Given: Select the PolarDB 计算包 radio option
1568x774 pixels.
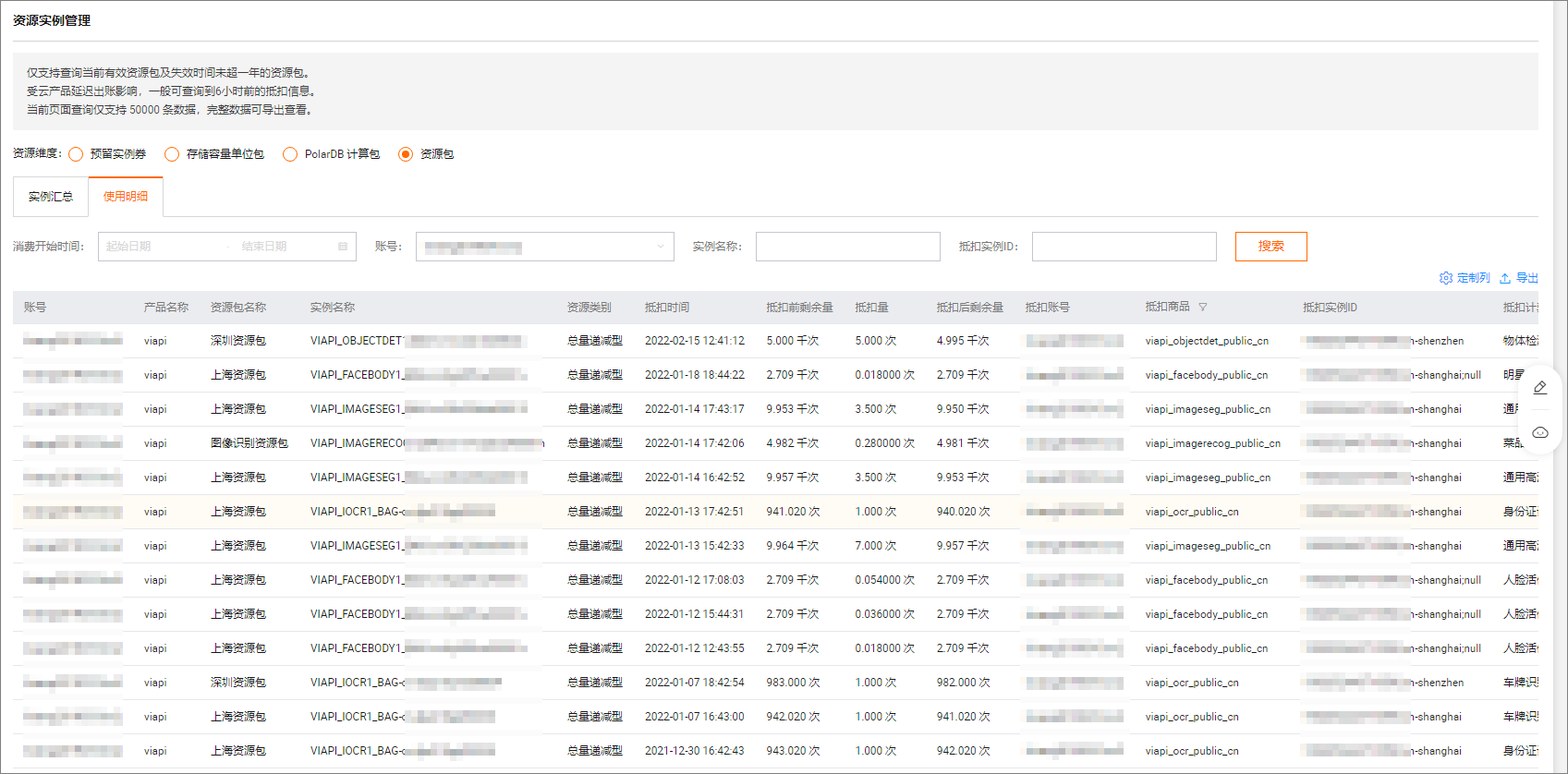Looking at the screenshot, I should [x=290, y=154].
